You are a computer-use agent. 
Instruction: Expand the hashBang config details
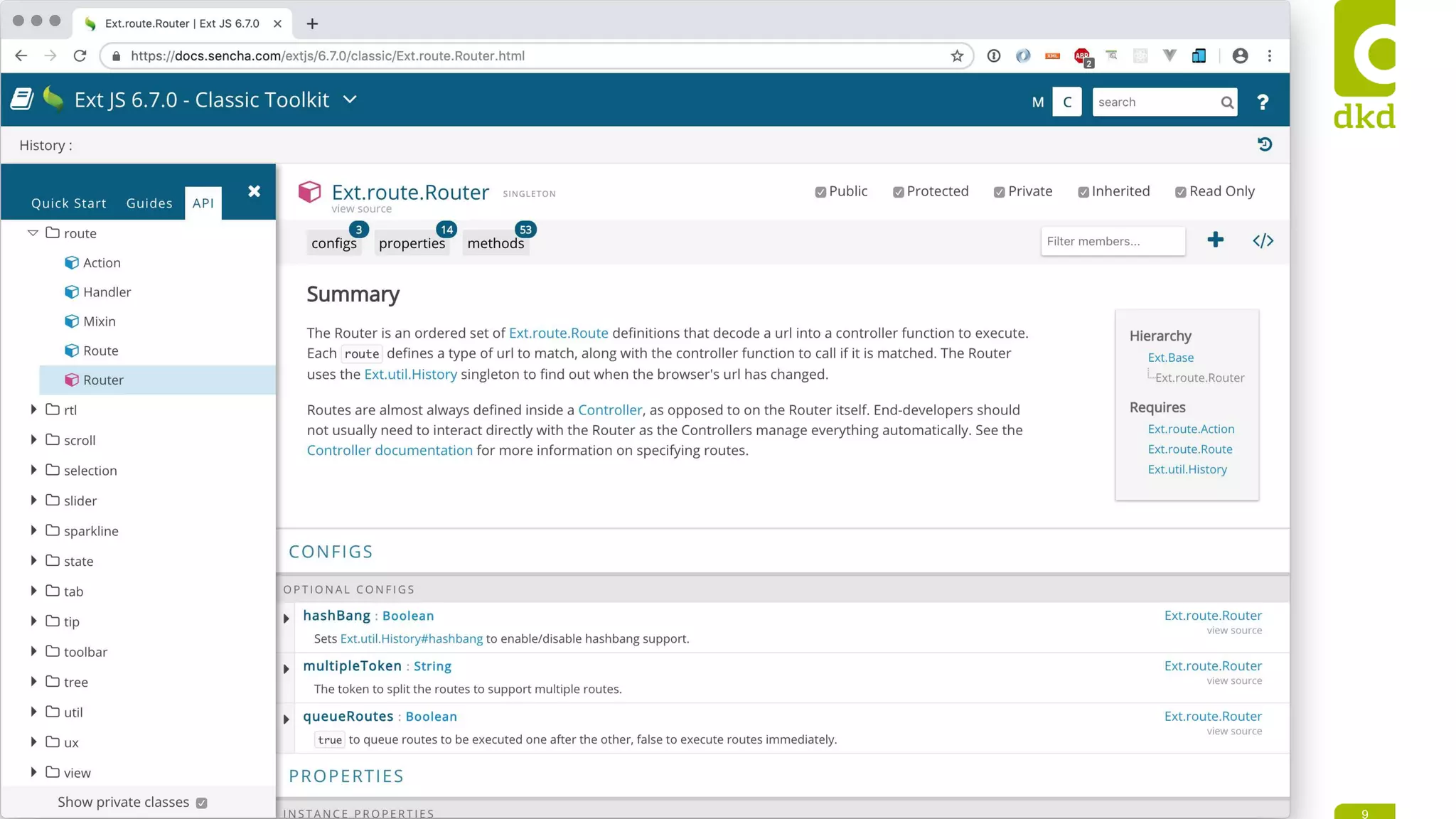(287, 619)
